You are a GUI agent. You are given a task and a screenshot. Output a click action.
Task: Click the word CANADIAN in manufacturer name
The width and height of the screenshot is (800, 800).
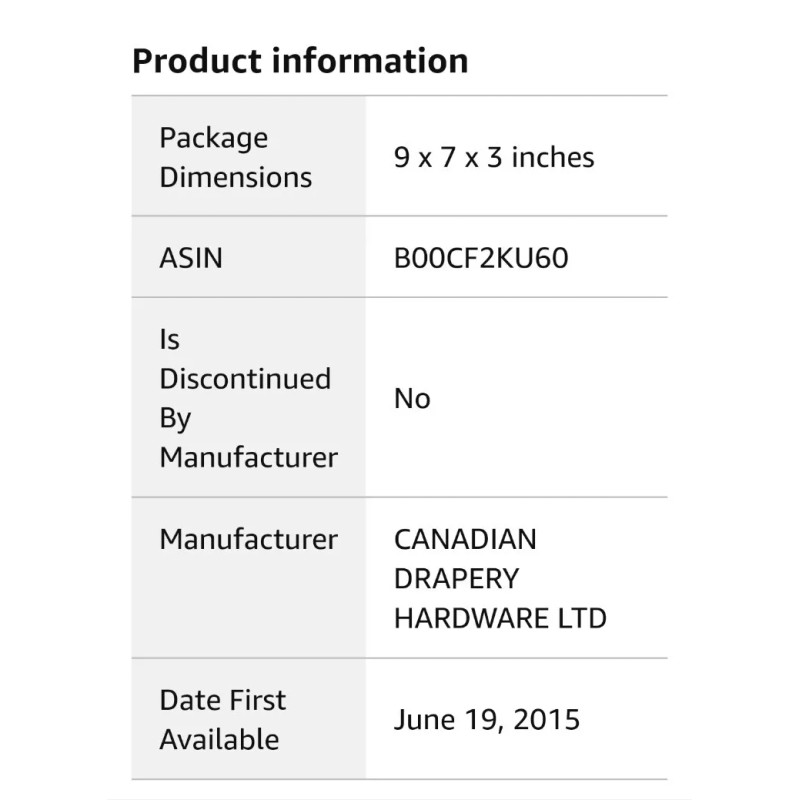click(465, 539)
